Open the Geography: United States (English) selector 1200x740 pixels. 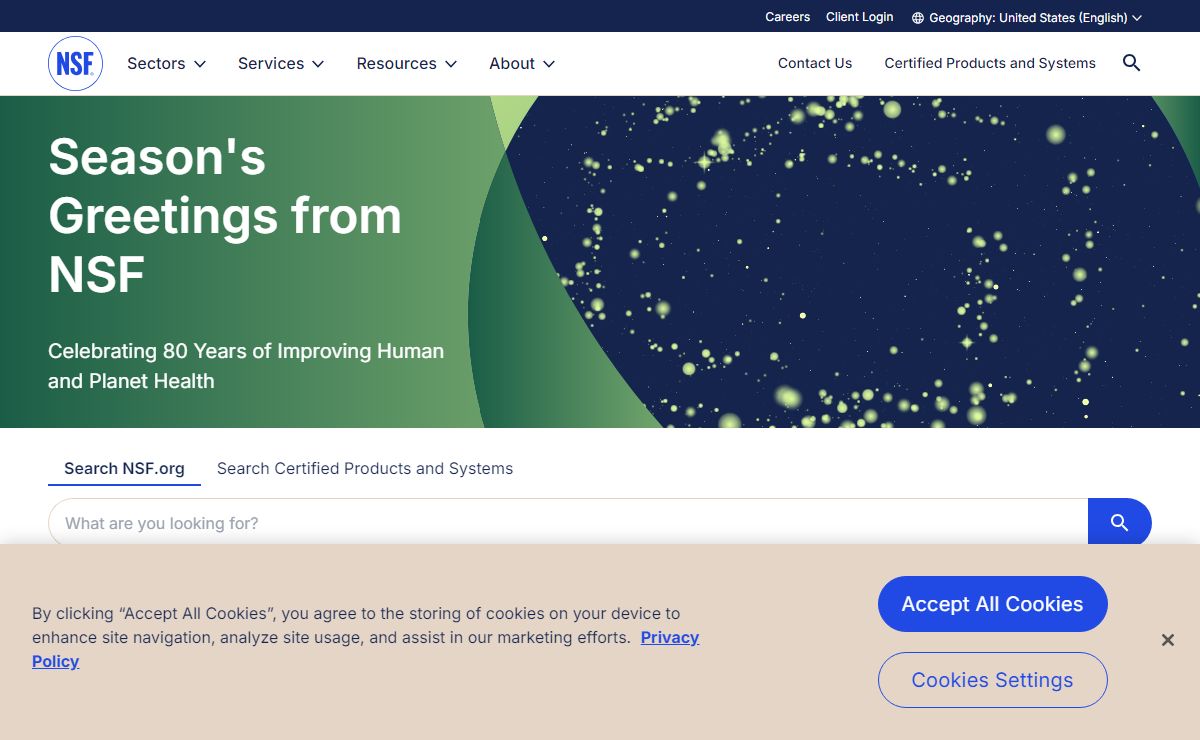1027,18
